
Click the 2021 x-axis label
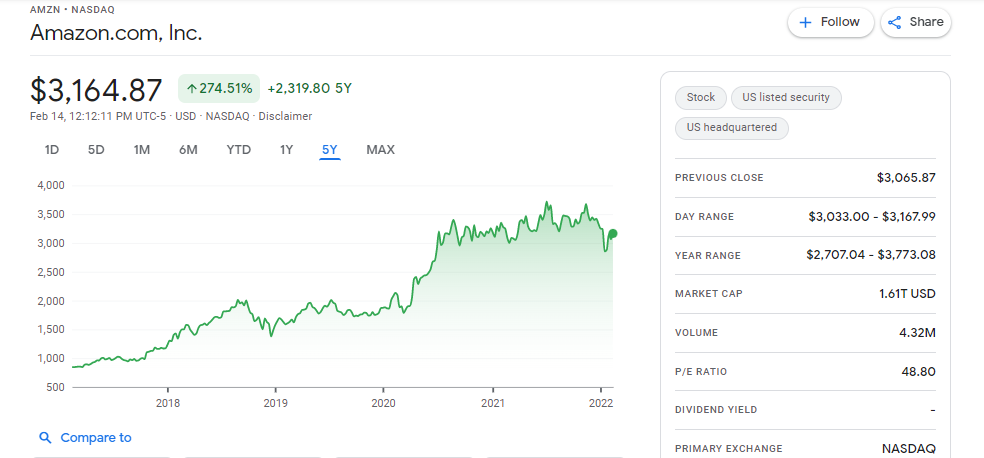click(493, 403)
